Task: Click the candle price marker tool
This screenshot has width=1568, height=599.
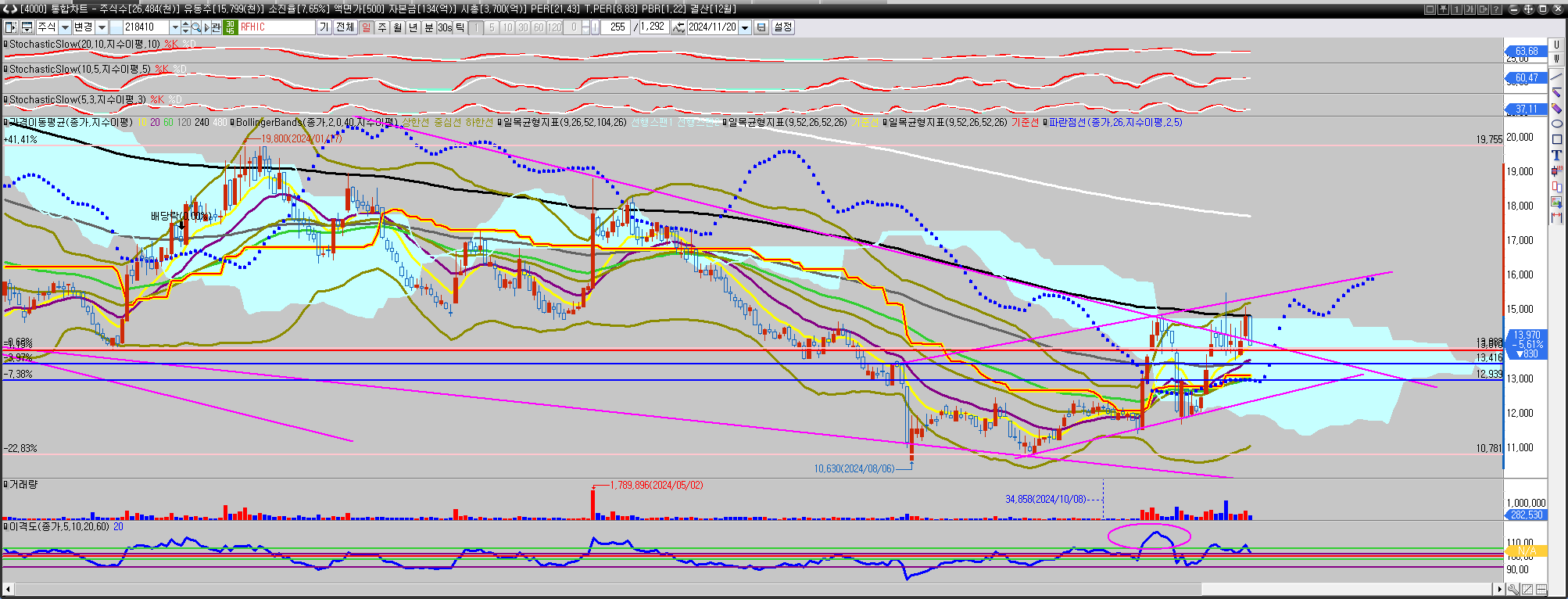Action: (1556, 170)
